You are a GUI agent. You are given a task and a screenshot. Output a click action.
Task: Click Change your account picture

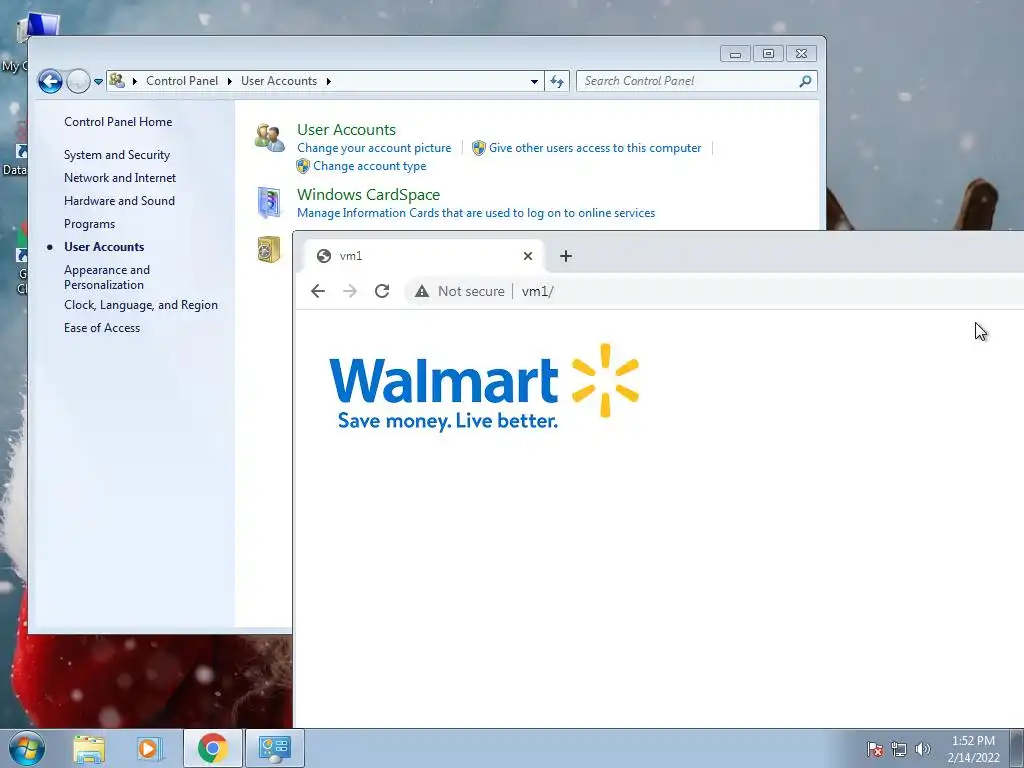pos(374,148)
